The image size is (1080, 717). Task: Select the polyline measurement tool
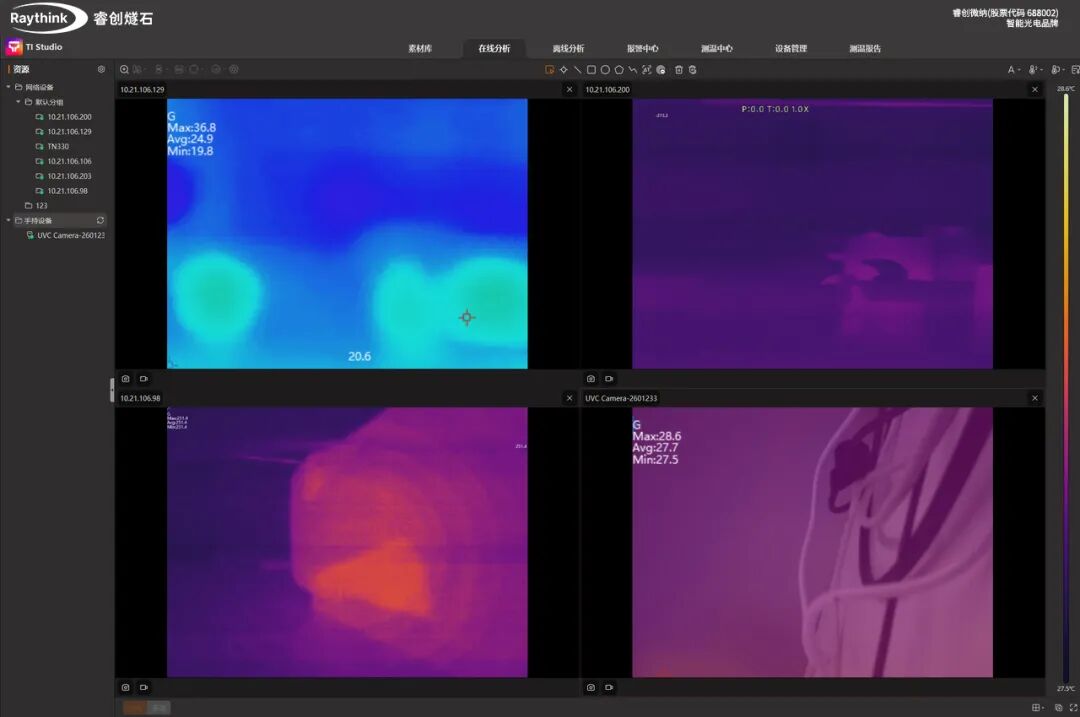pyautogui.click(x=632, y=70)
